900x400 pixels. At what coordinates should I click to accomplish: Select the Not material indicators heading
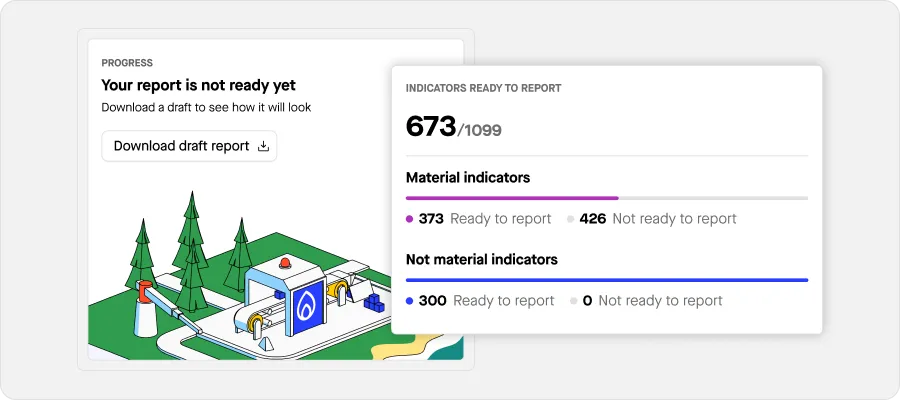[x=482, y=259]
